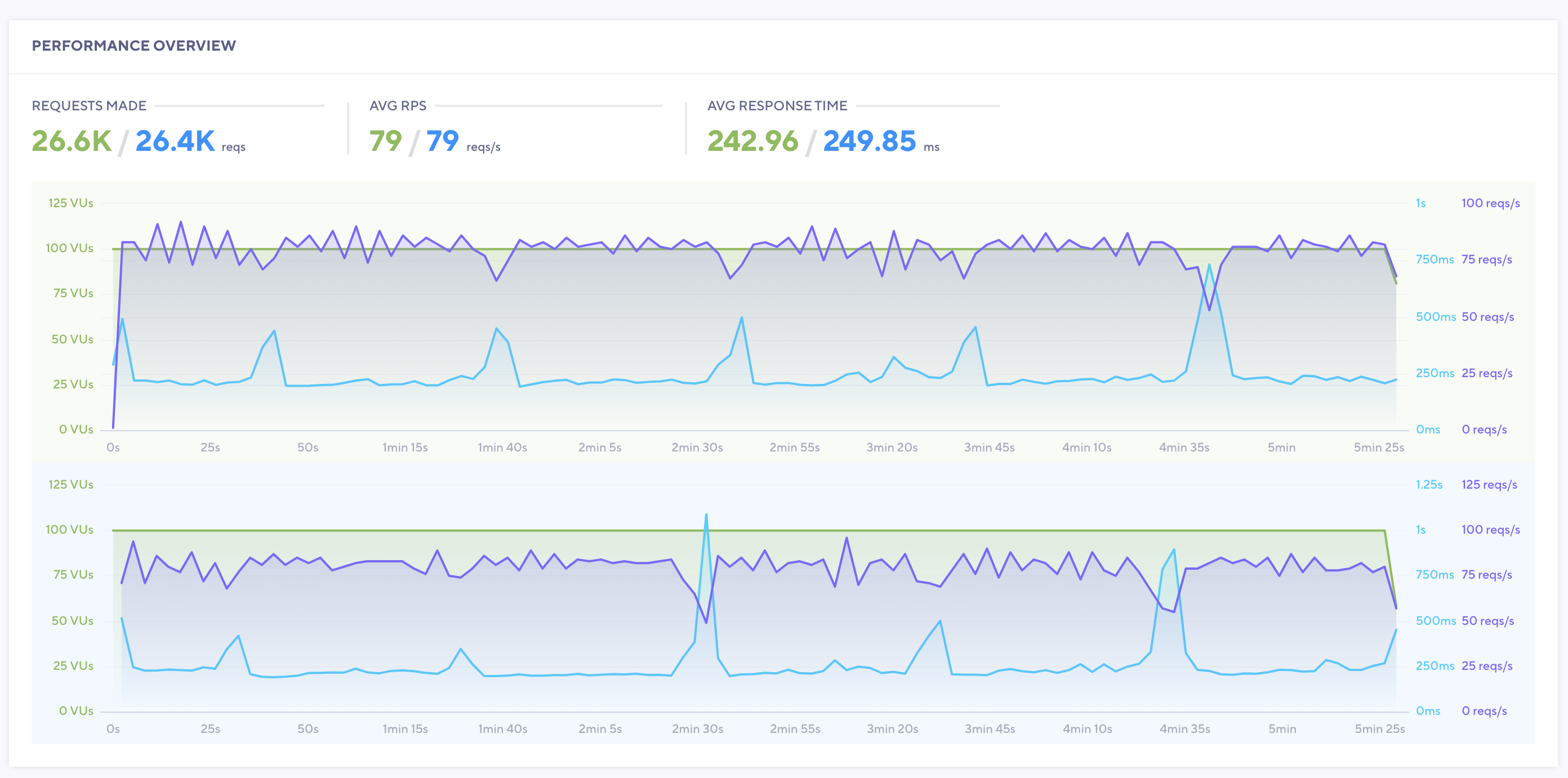The image size is (1568, 778).
Task: Select the green 242.96 ms value
Action: click(x=752, y=141)
